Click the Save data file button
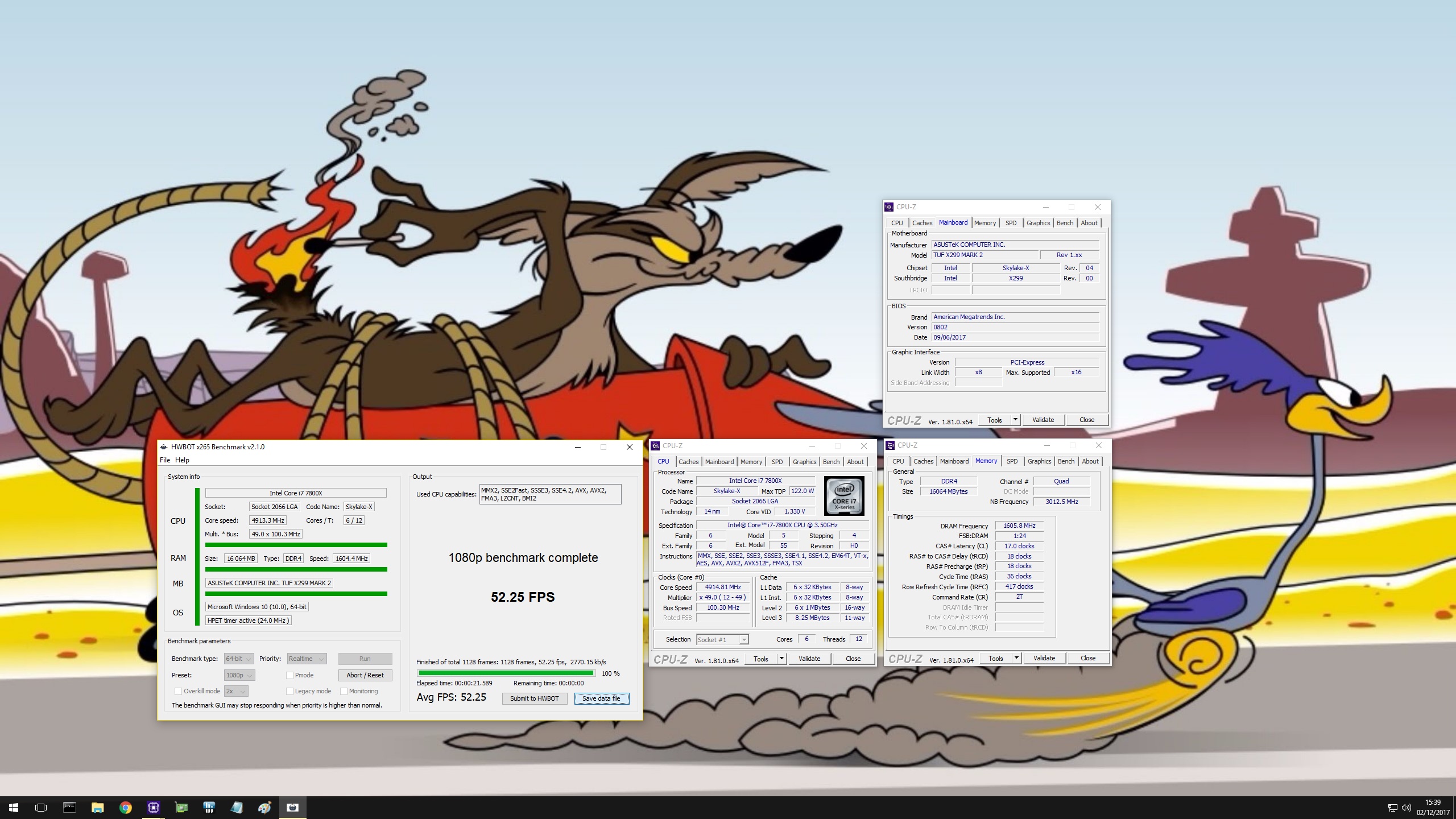Screen dimensions: 1456x819 click(601, 698)
